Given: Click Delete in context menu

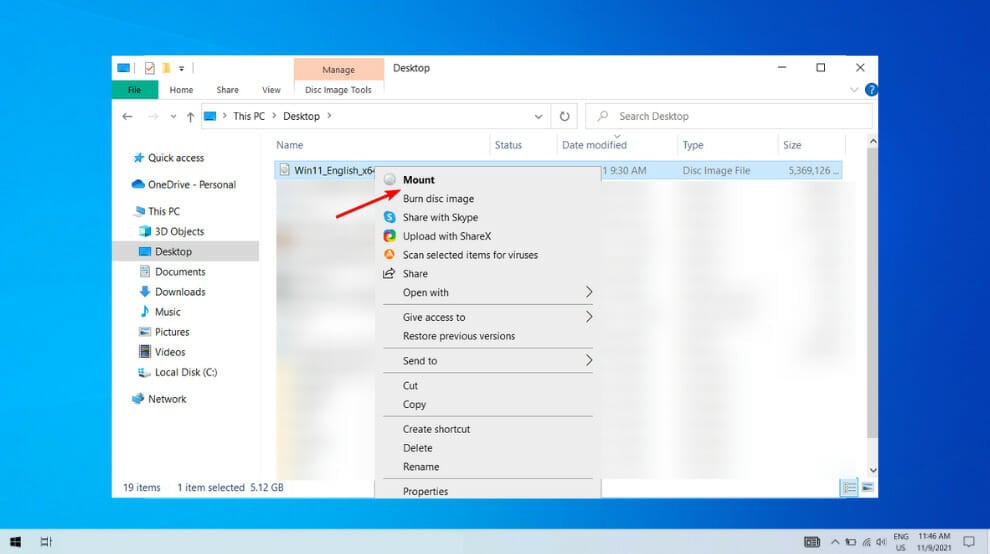Looking at the screenshot, I should tap(417, 448).
